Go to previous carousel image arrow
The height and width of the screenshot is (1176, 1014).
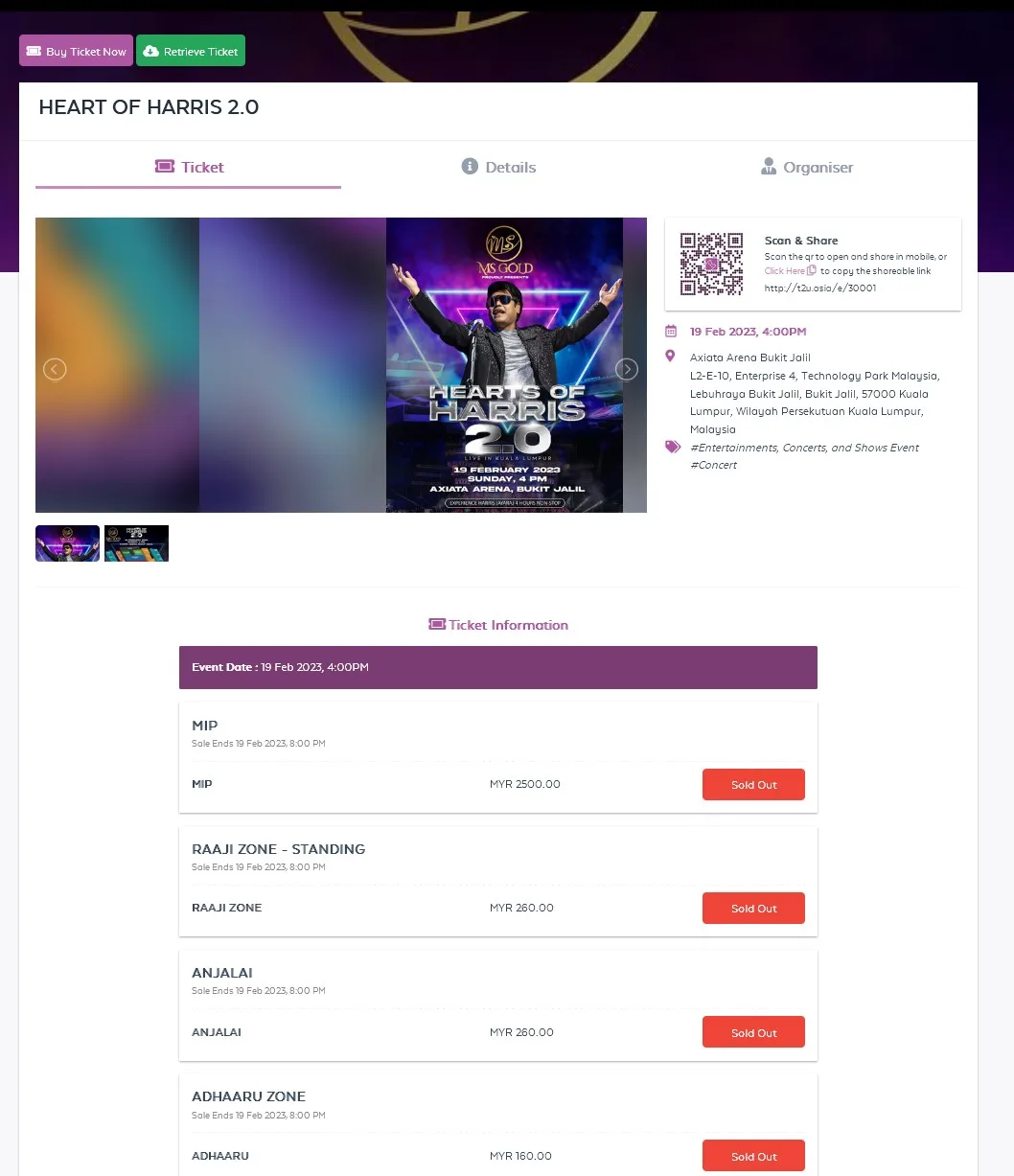pyautogui.click(x=55, y=369)
